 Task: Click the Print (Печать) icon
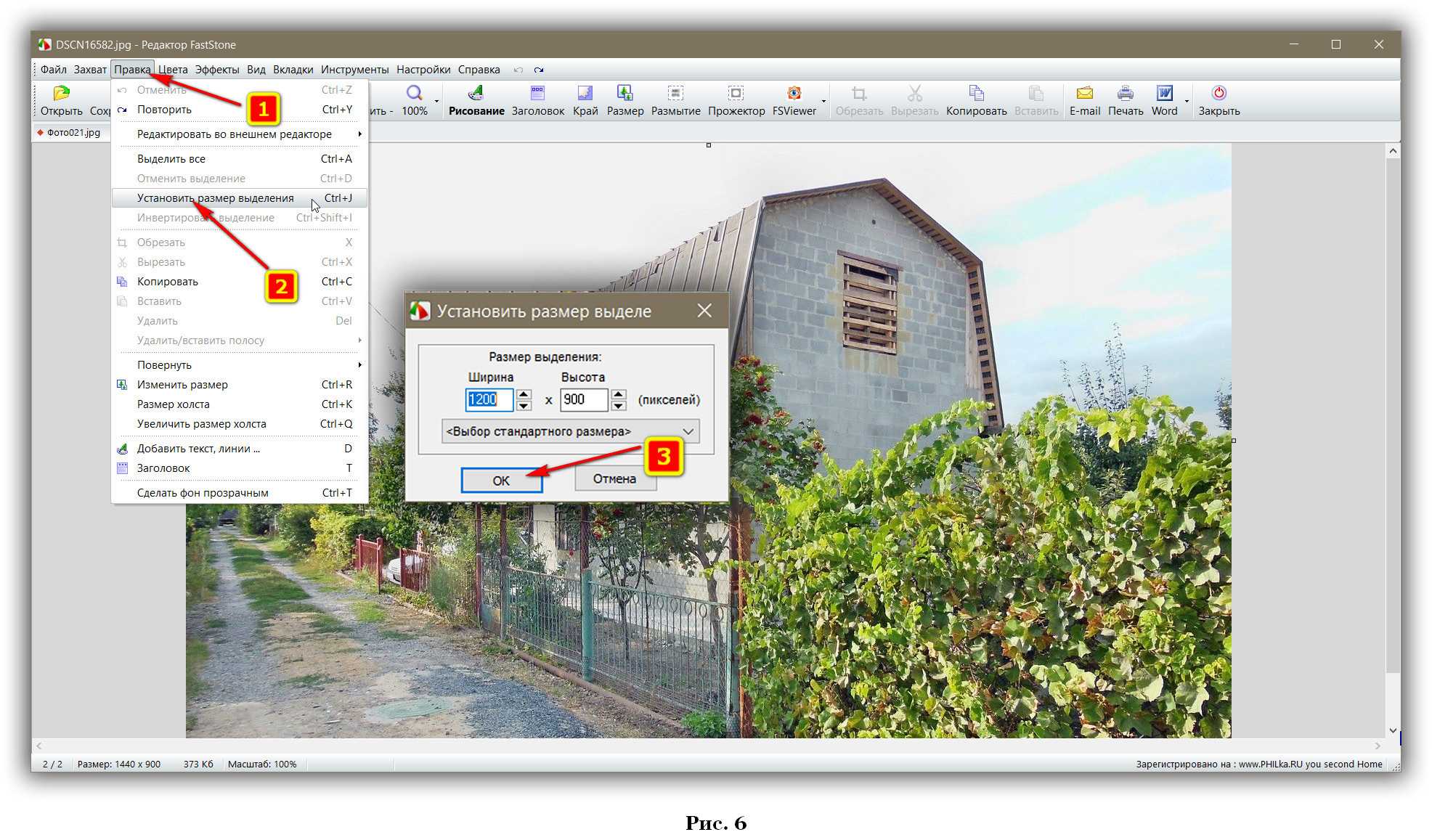(1125, 94)
